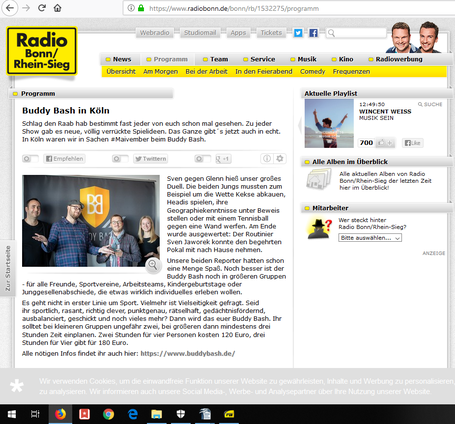The height and width of the screenshot is (424, 455).
Task: Enlarge article photo with magnifier icon
Action: [x=153, y=265]
